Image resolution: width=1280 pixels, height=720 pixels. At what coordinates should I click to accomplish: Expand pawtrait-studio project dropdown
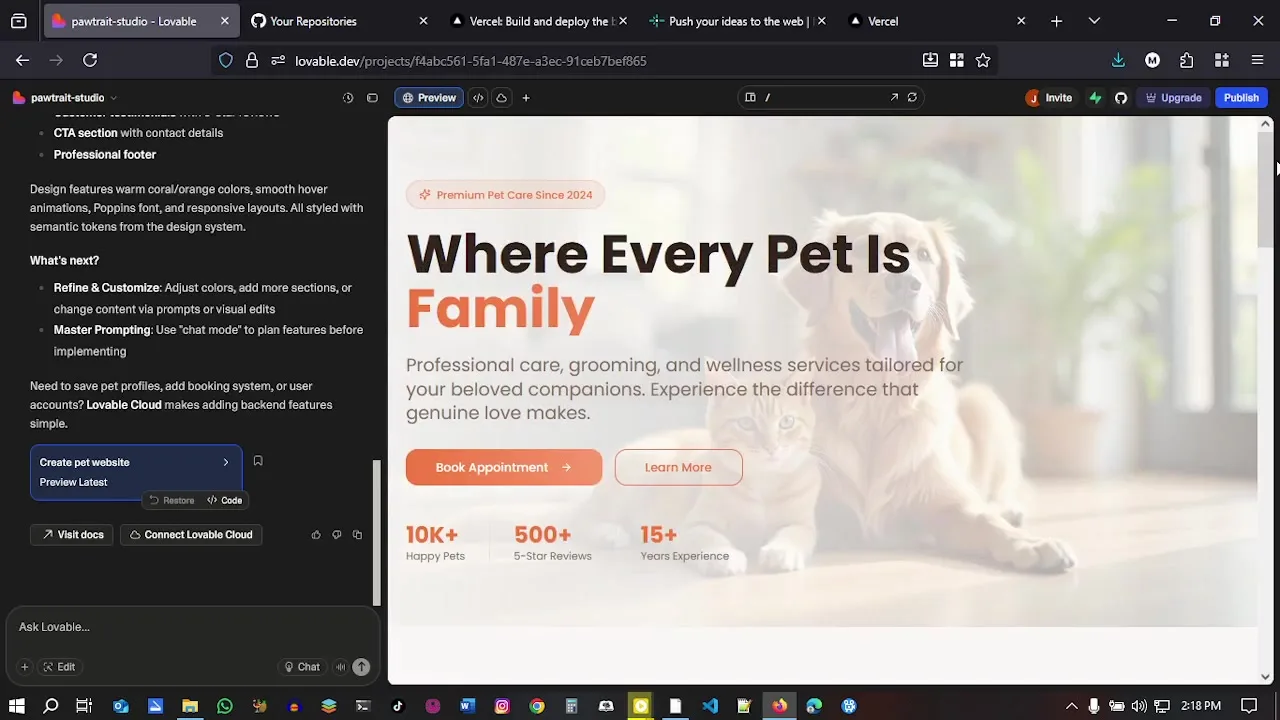coord(113,98)
